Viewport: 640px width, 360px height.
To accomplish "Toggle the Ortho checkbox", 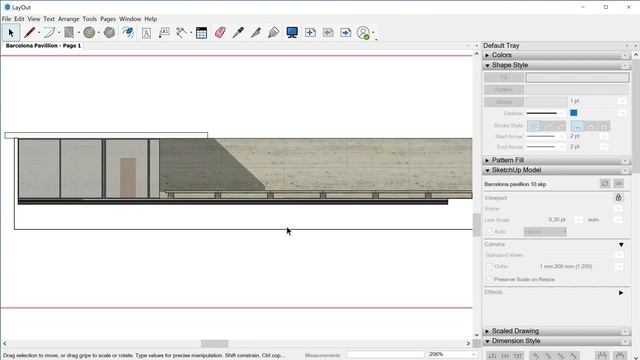I will 489,267.
